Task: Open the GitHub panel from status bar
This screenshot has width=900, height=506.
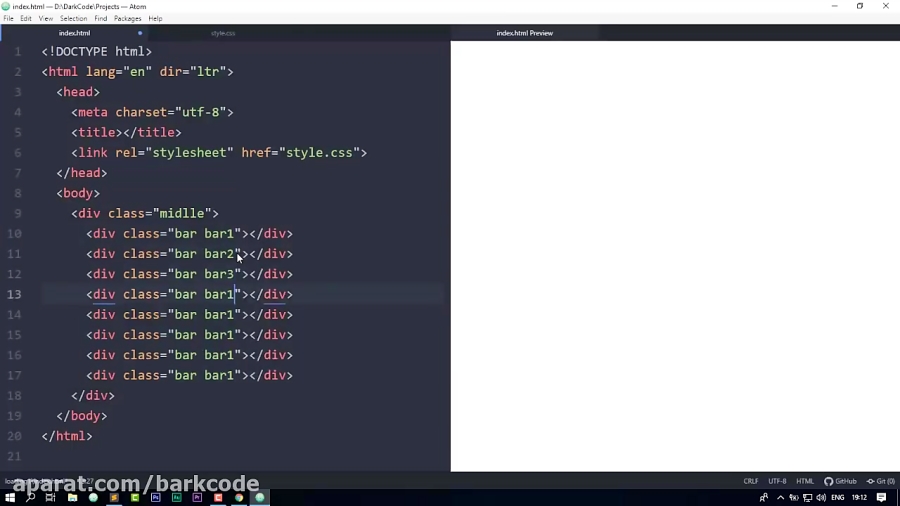Action: coord(840,481)
